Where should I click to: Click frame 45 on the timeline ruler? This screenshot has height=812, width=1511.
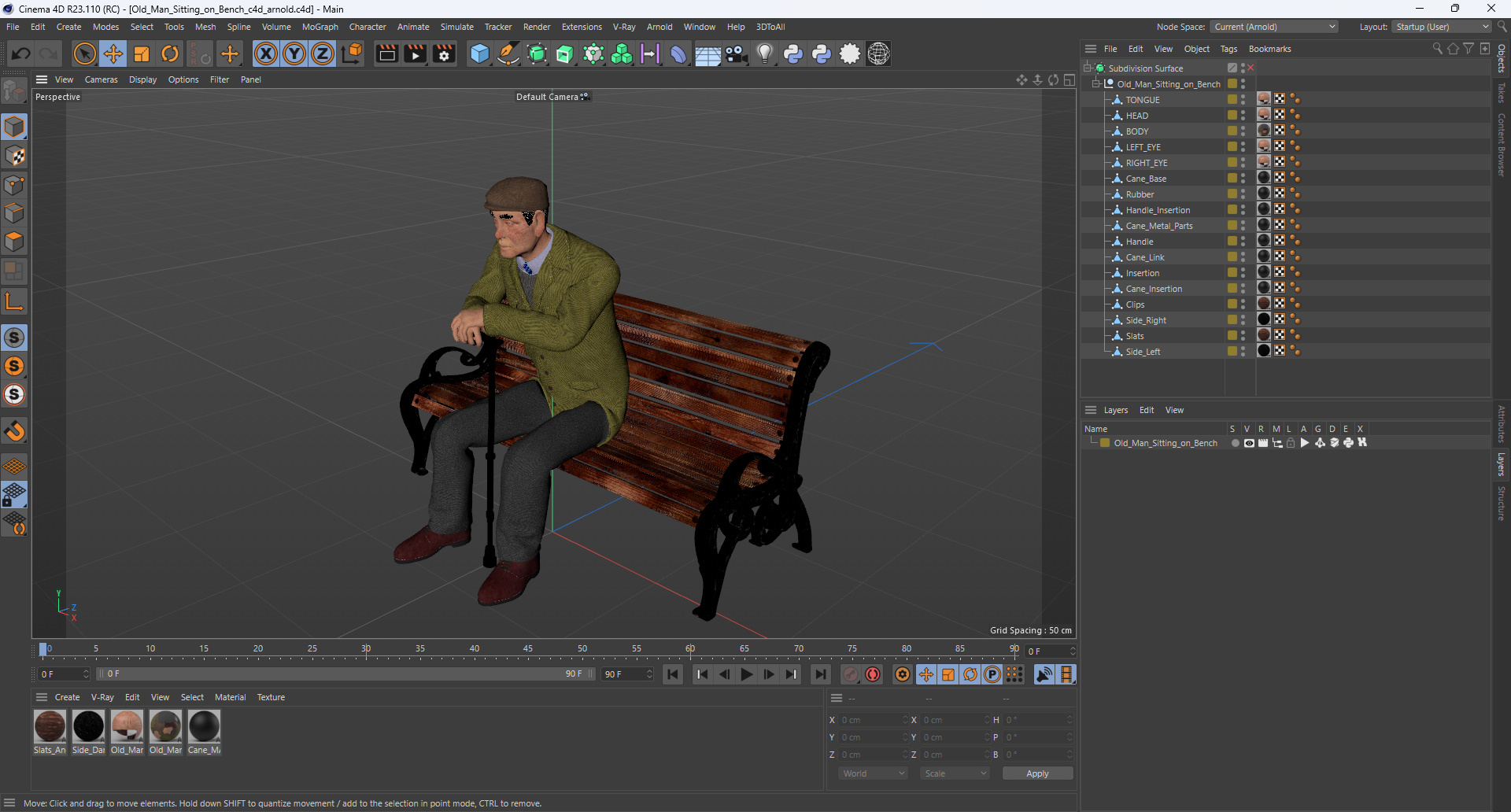pyautogui.click(x=528, y=650)
